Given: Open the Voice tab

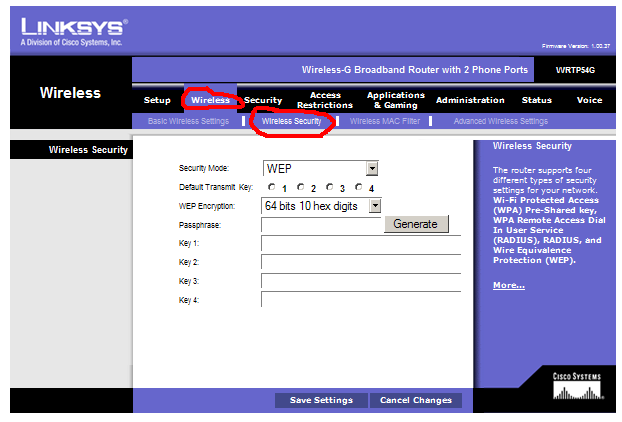Looking at the screenshot, I should (x=589, y=100).
